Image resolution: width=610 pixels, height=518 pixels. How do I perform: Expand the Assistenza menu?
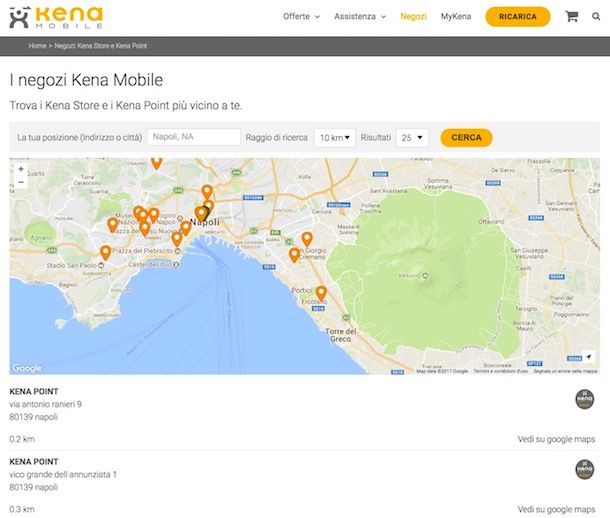click(360, 16)
